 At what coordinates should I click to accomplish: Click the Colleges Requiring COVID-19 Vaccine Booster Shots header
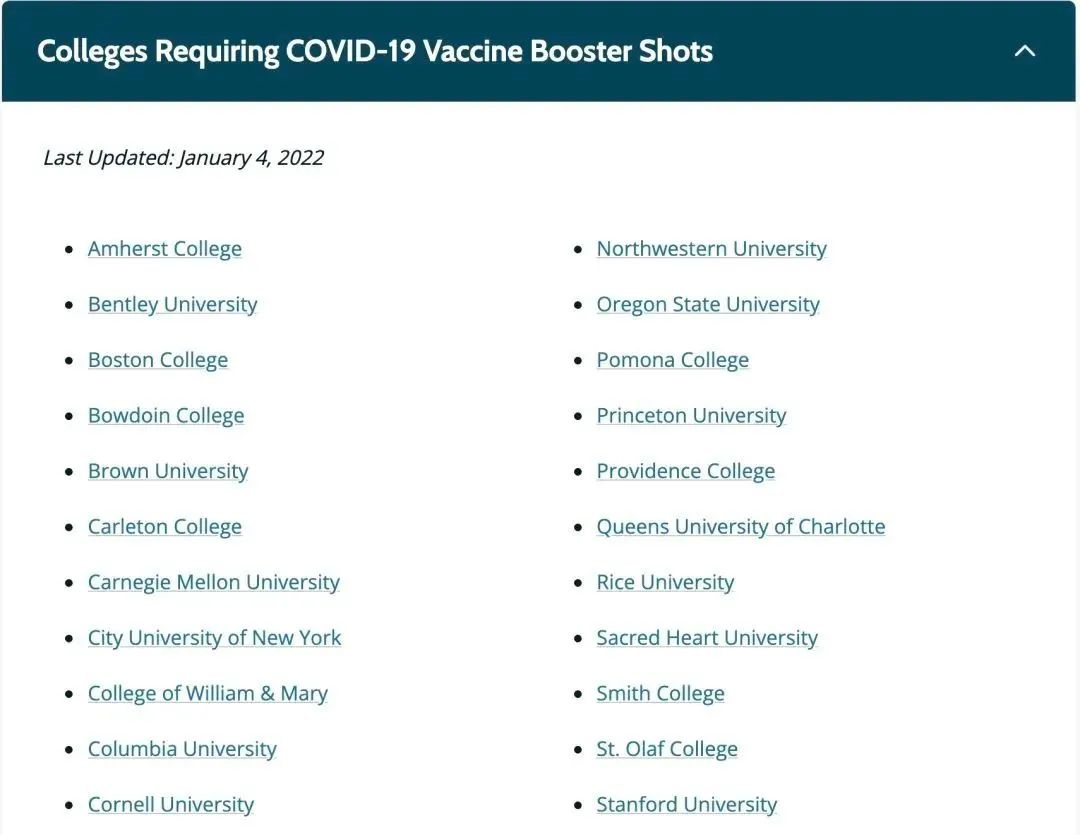(375, 51)
